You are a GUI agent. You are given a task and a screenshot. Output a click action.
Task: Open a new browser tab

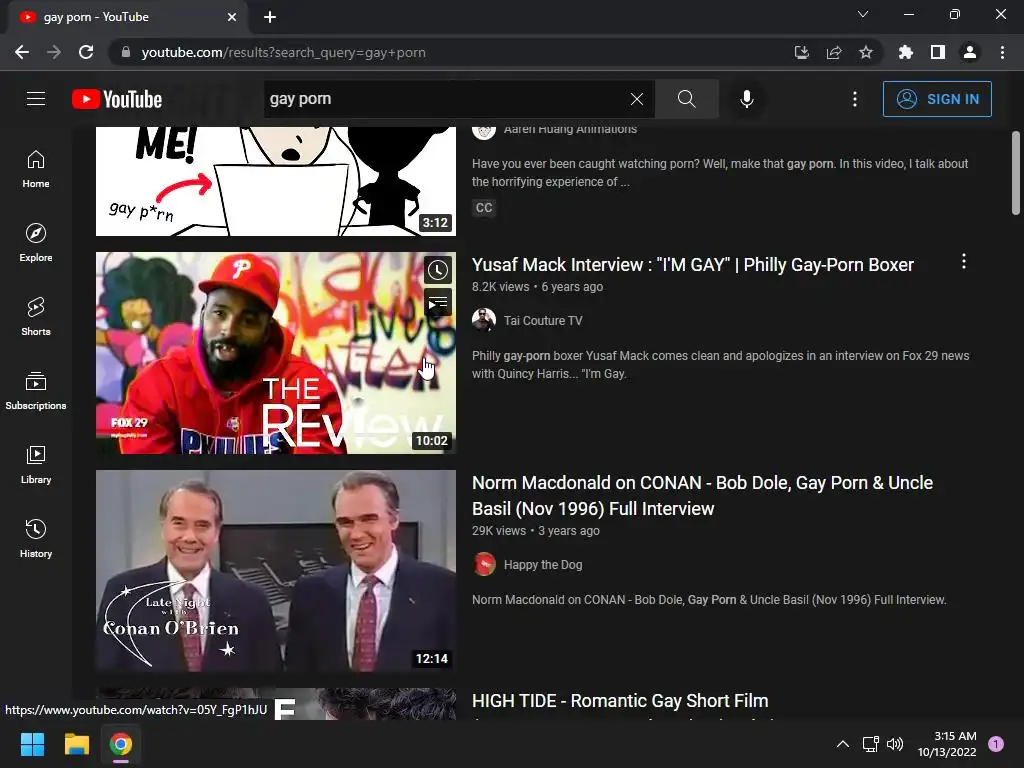[270, 17]
